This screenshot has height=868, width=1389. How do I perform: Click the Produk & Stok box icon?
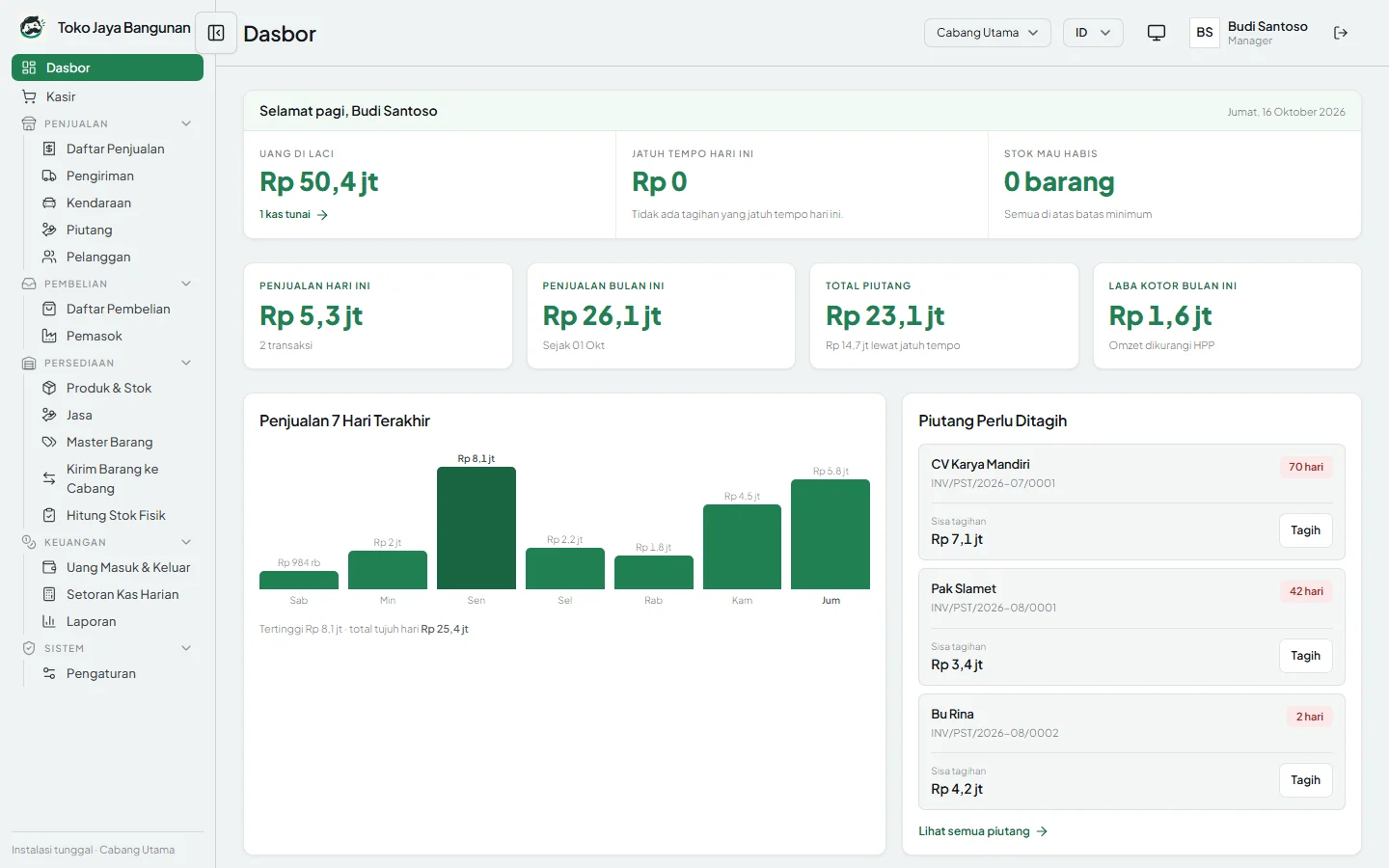[x=49, y=388]
